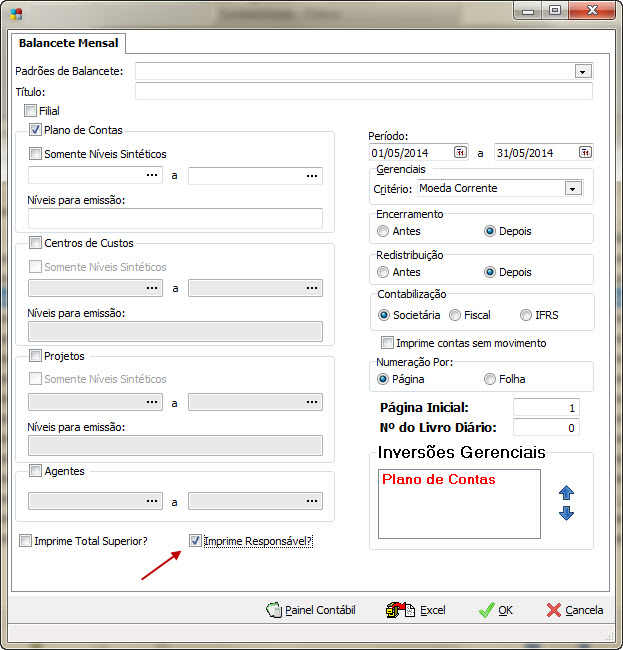Open lookup for second Plano de Contas field
623x650 pixels.
pos(312,176)
